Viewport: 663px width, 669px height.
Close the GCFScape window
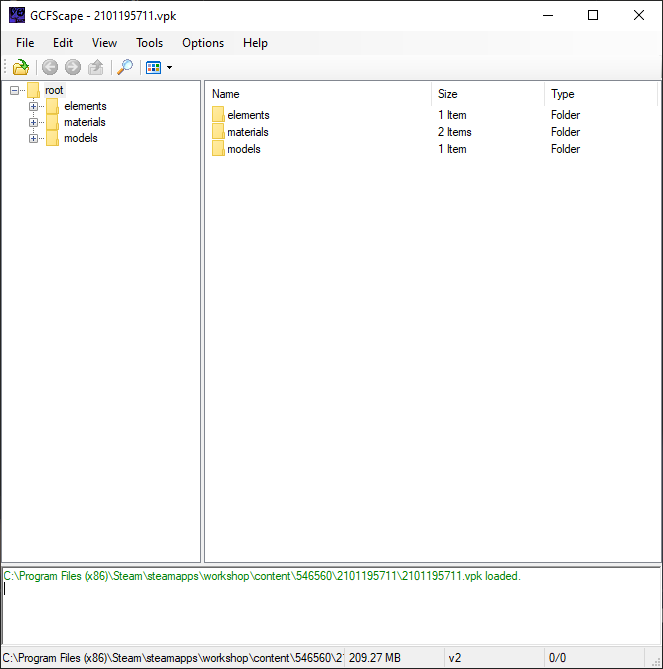tap(639, 15)
